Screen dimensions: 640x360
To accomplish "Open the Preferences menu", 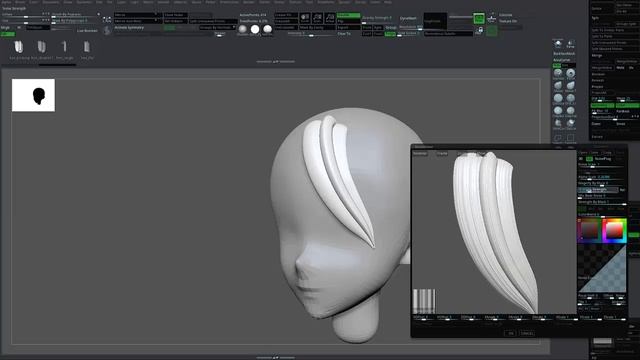I will click(229, 2).
